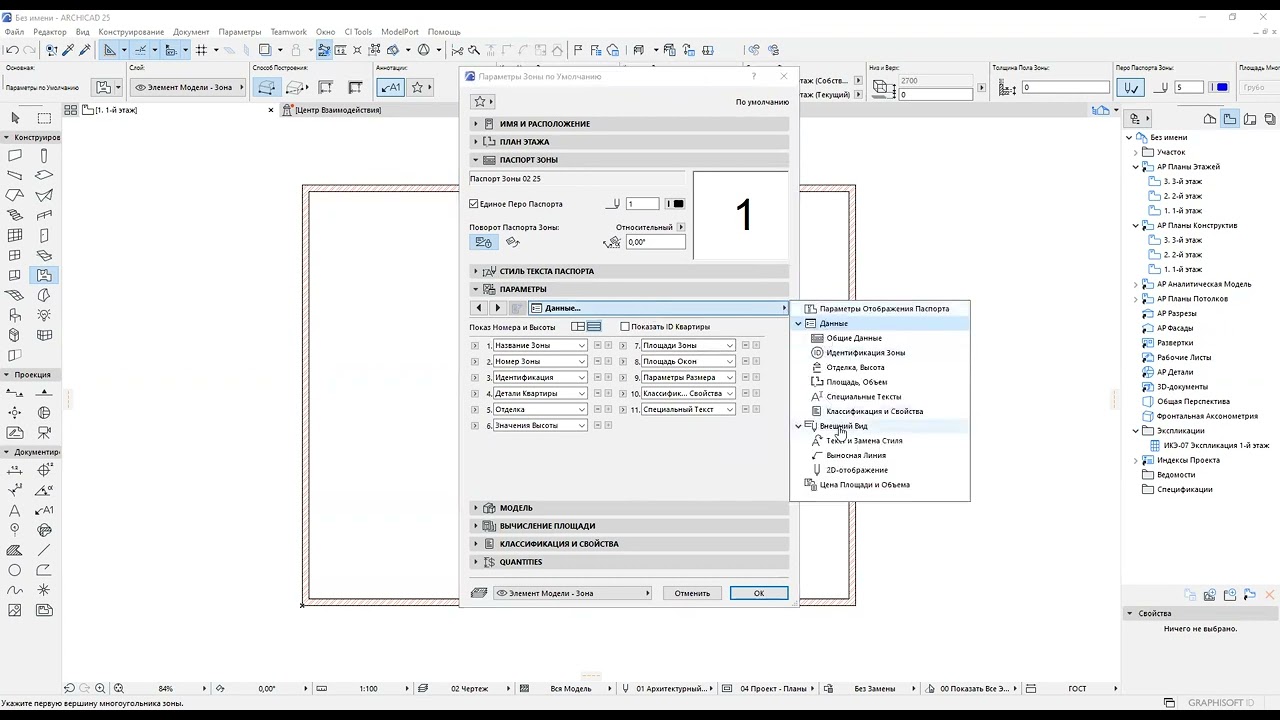
Task: Go to next parameters page arrow
Action: pyautogui.click(x=498, y=308)
